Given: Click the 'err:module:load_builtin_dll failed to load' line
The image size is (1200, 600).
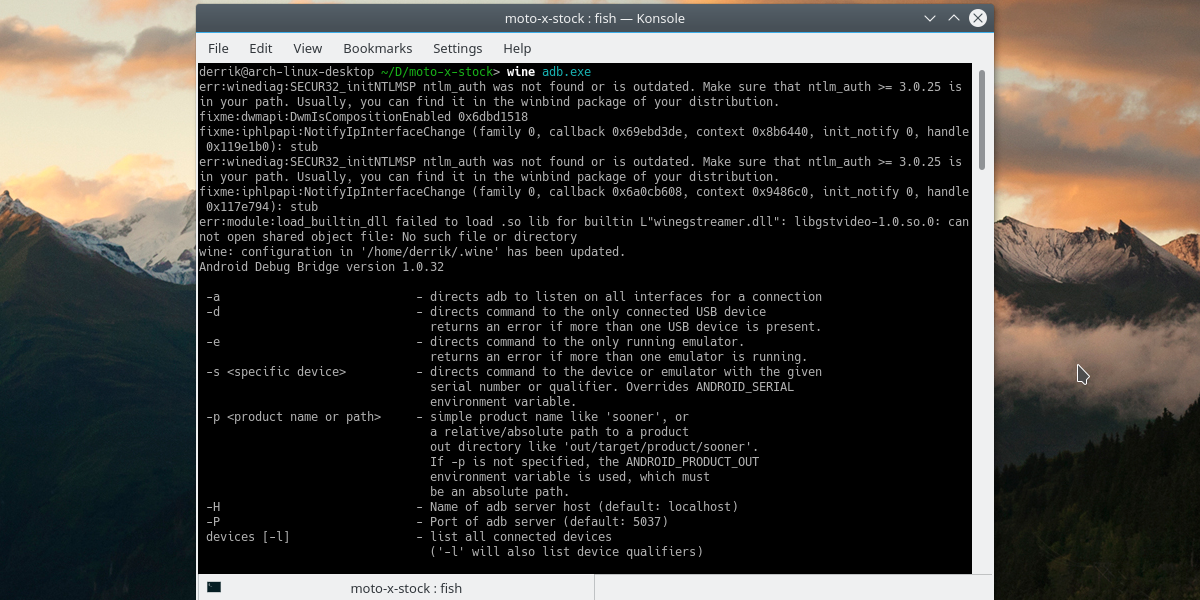Looking at the screenshot, I should pyautogui.click(x=584, y=222).
